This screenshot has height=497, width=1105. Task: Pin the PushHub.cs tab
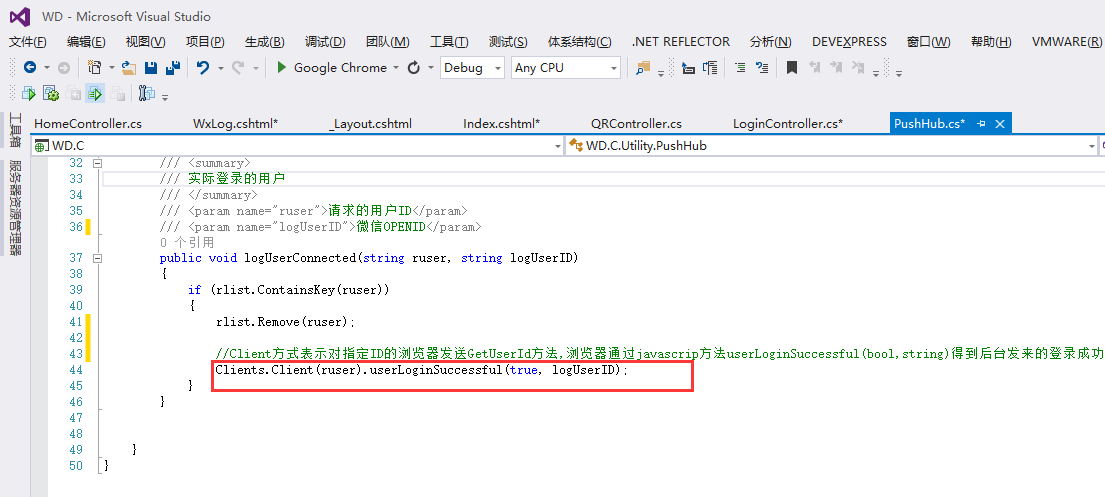(x=982, y=123)
